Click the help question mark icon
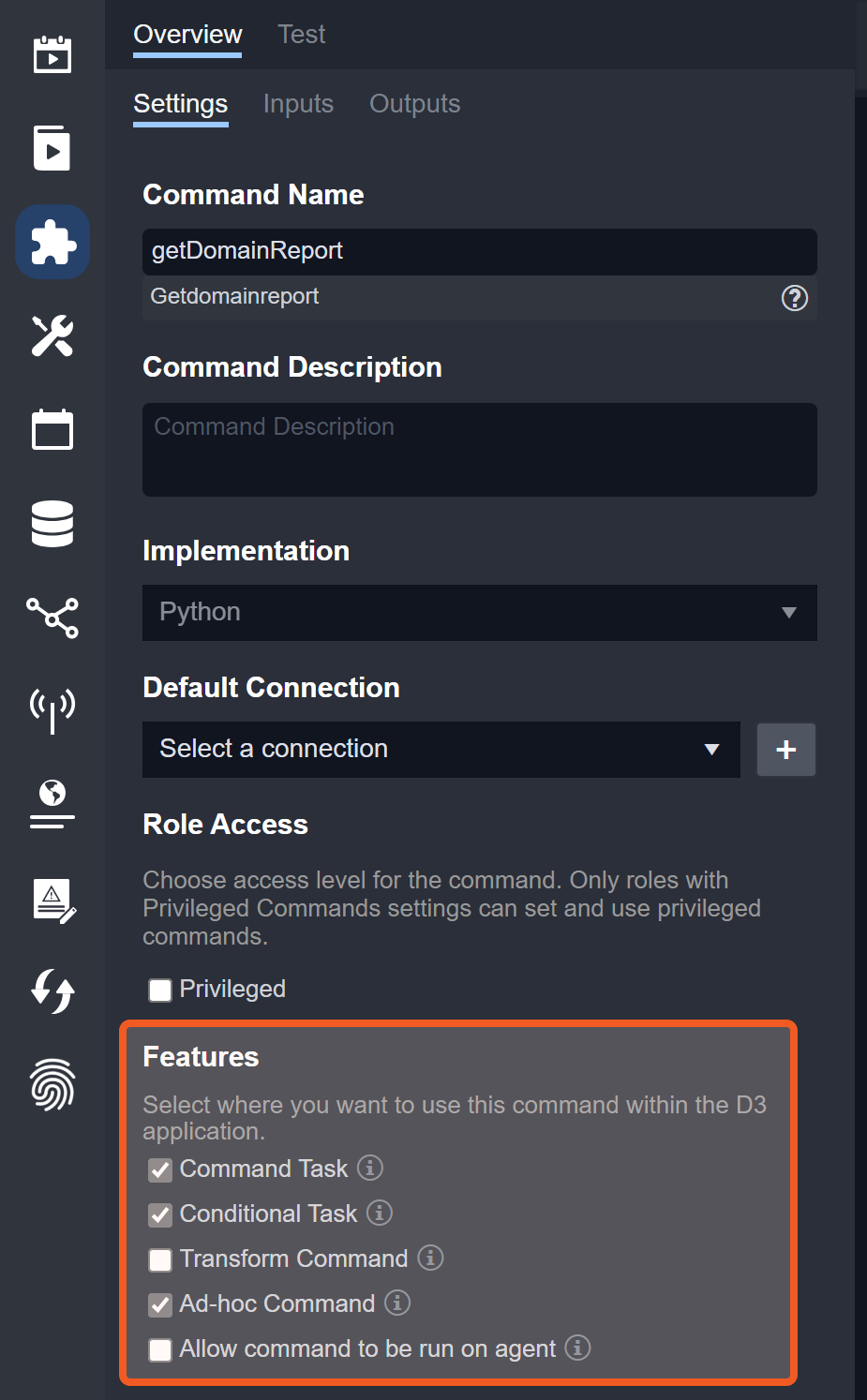Viewport: 867px width, 1400px height. pos(794,298)
